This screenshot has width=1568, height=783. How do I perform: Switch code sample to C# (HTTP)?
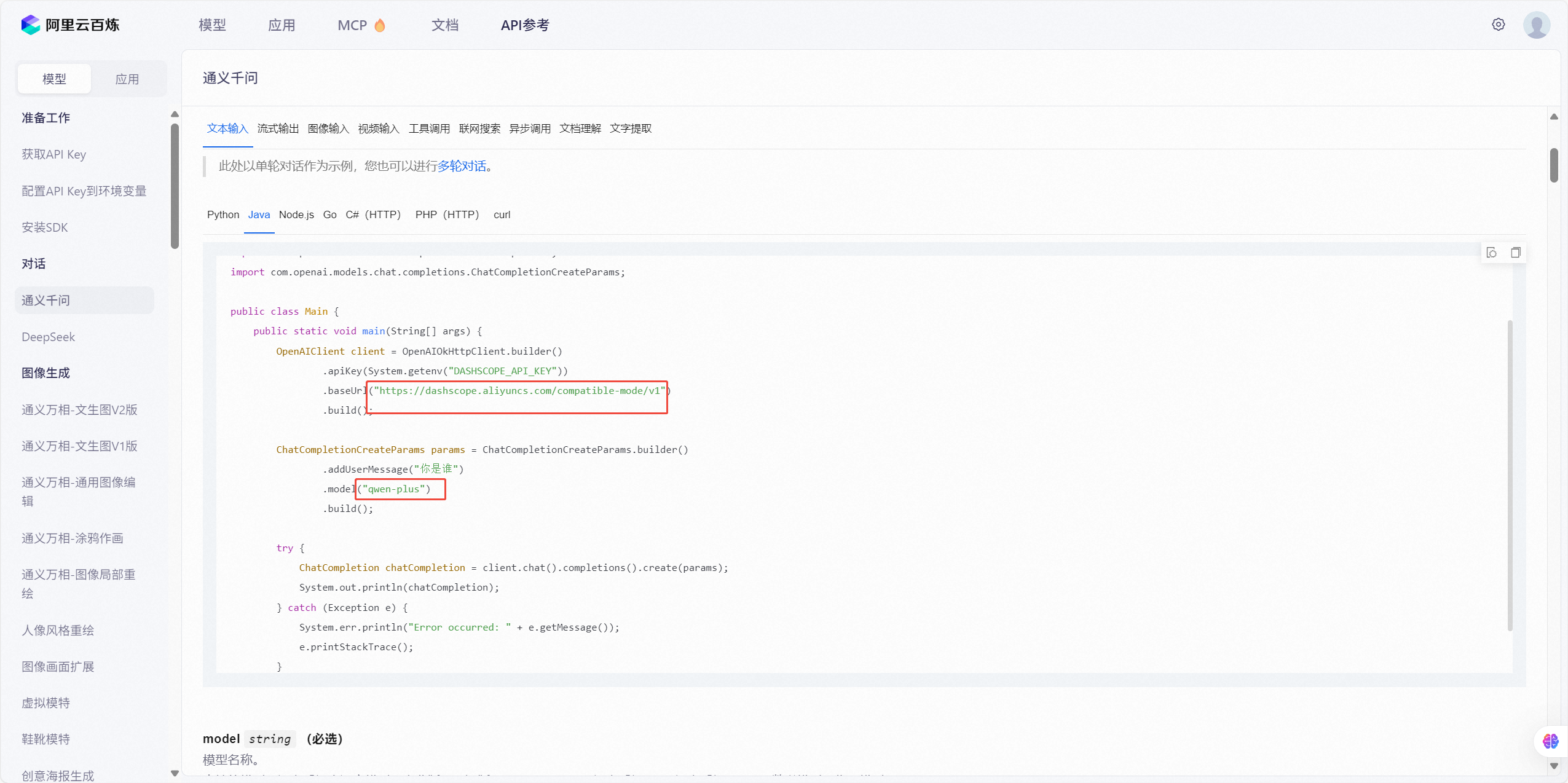click(x=373, y=214)
